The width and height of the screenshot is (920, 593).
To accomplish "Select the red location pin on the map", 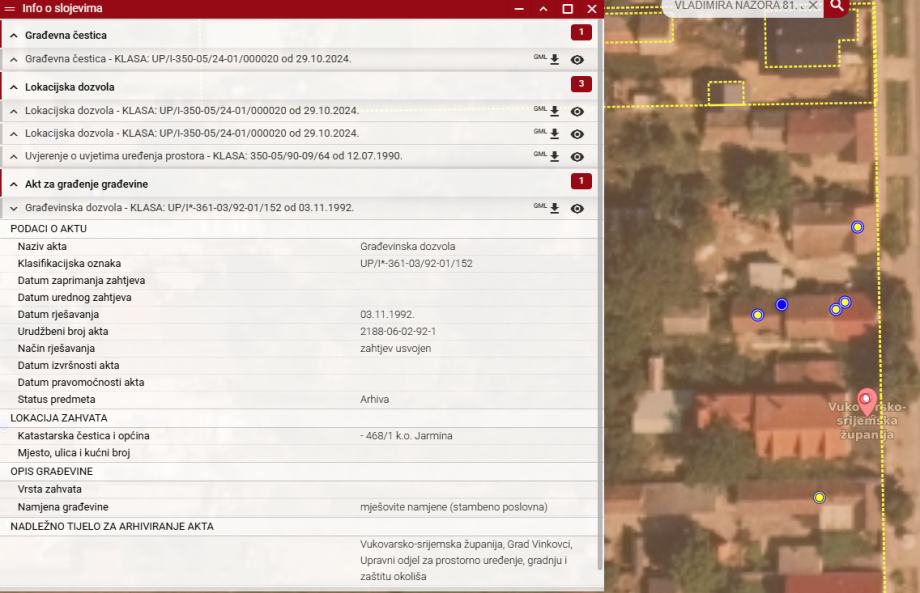I will coord(867,401).
